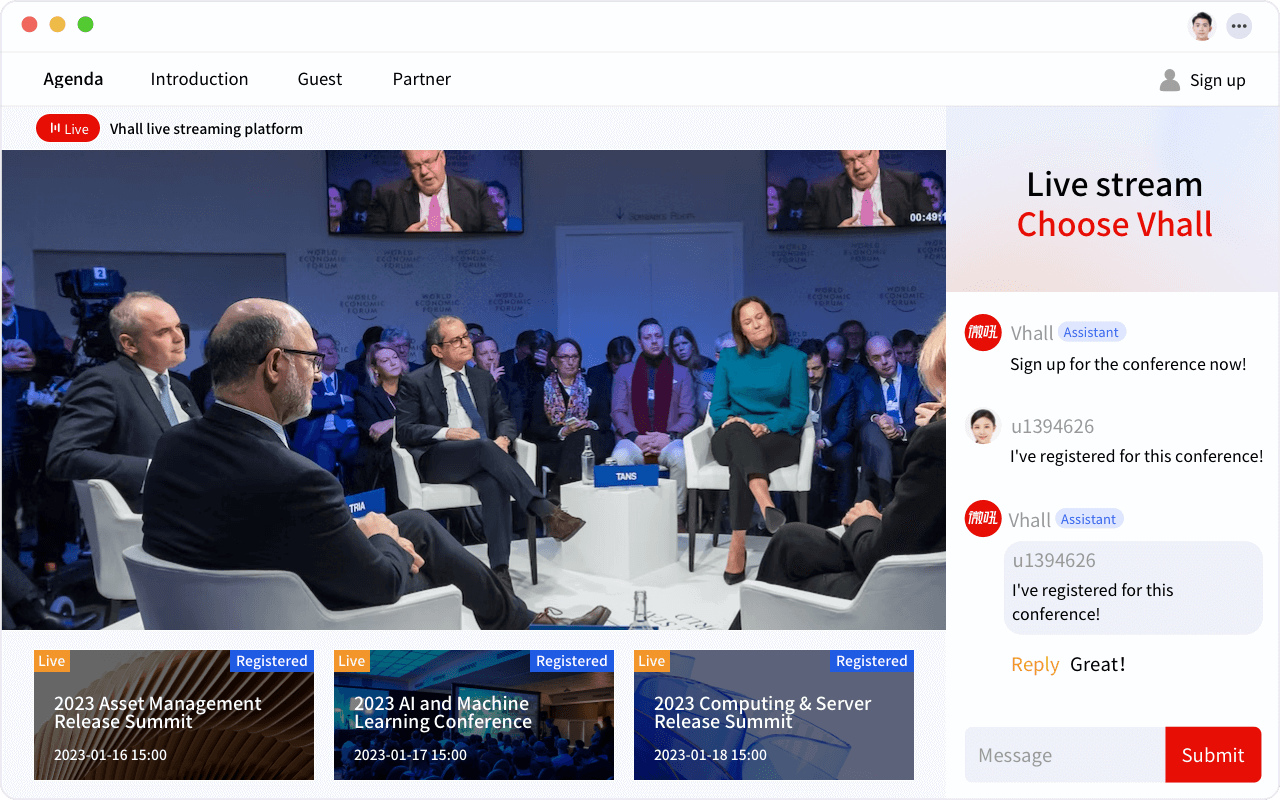Click user u1394626's avatar in chat
The width and height of the screenshot is (1280, 800).
tap(983, 426)
